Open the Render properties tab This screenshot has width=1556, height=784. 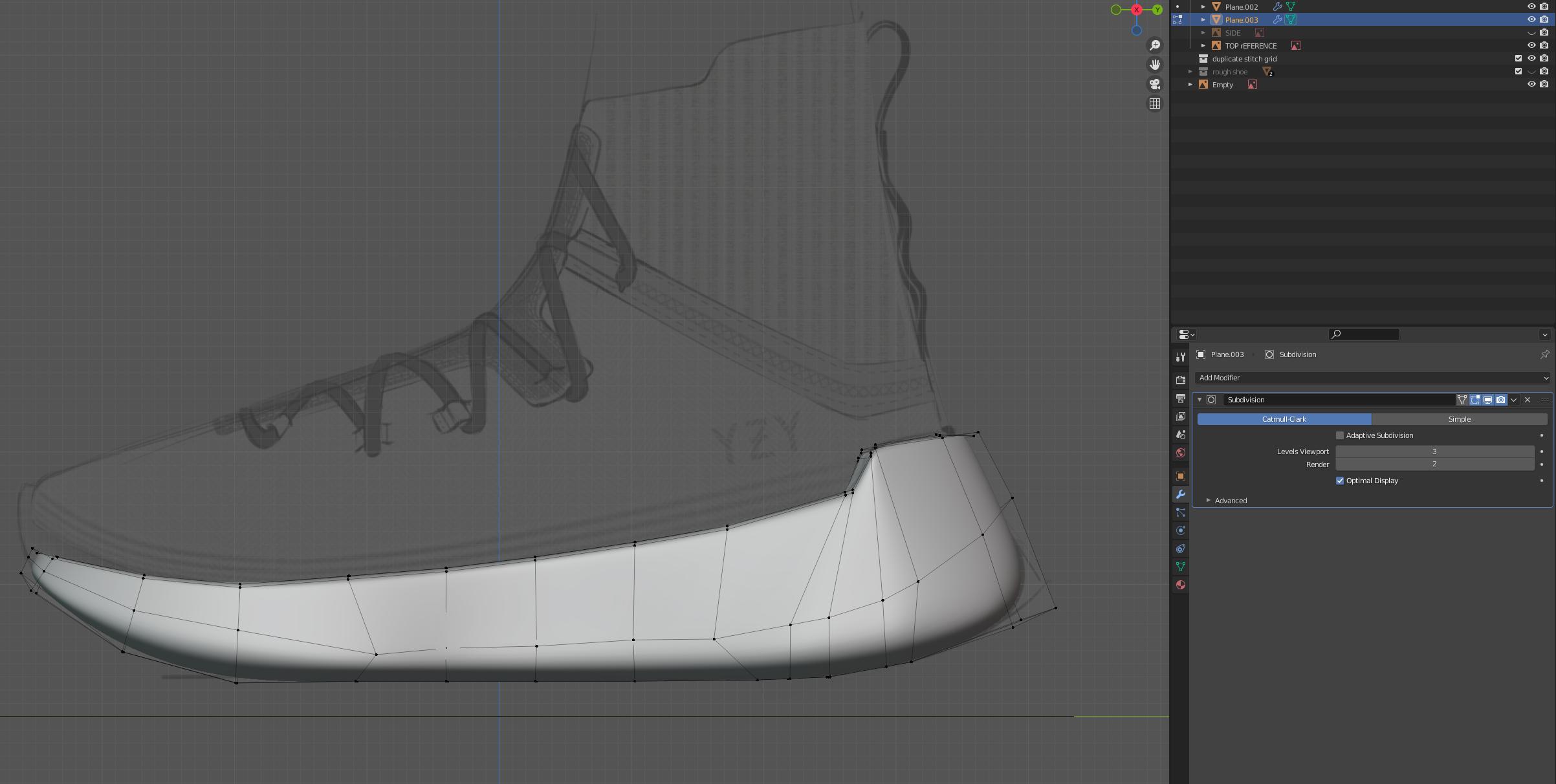coord(1180,380)
